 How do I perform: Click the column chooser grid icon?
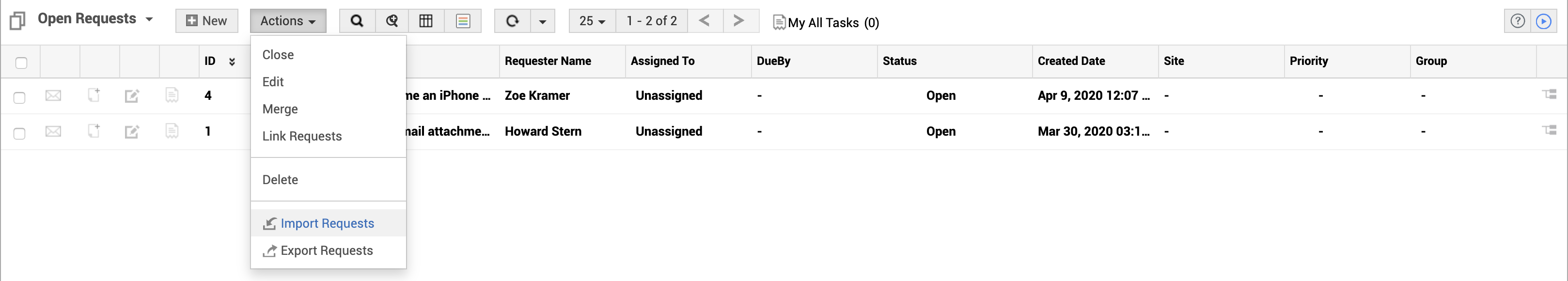click(426, 21)
